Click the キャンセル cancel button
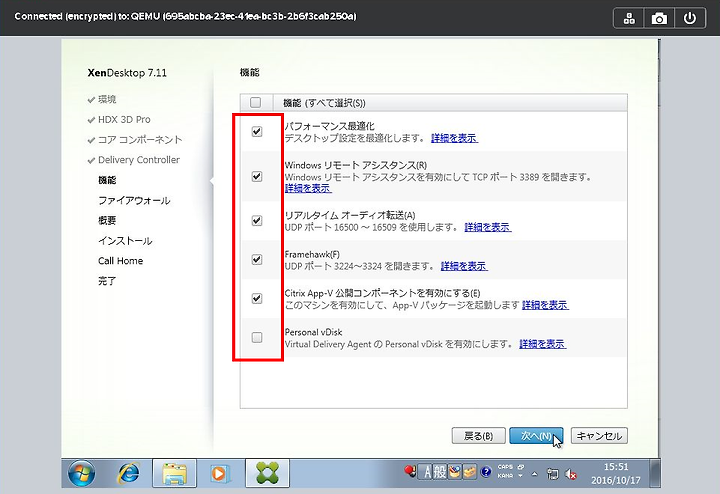Image resolution: width=720 pixels, height=494 pixels. click(x=599, y=436)
